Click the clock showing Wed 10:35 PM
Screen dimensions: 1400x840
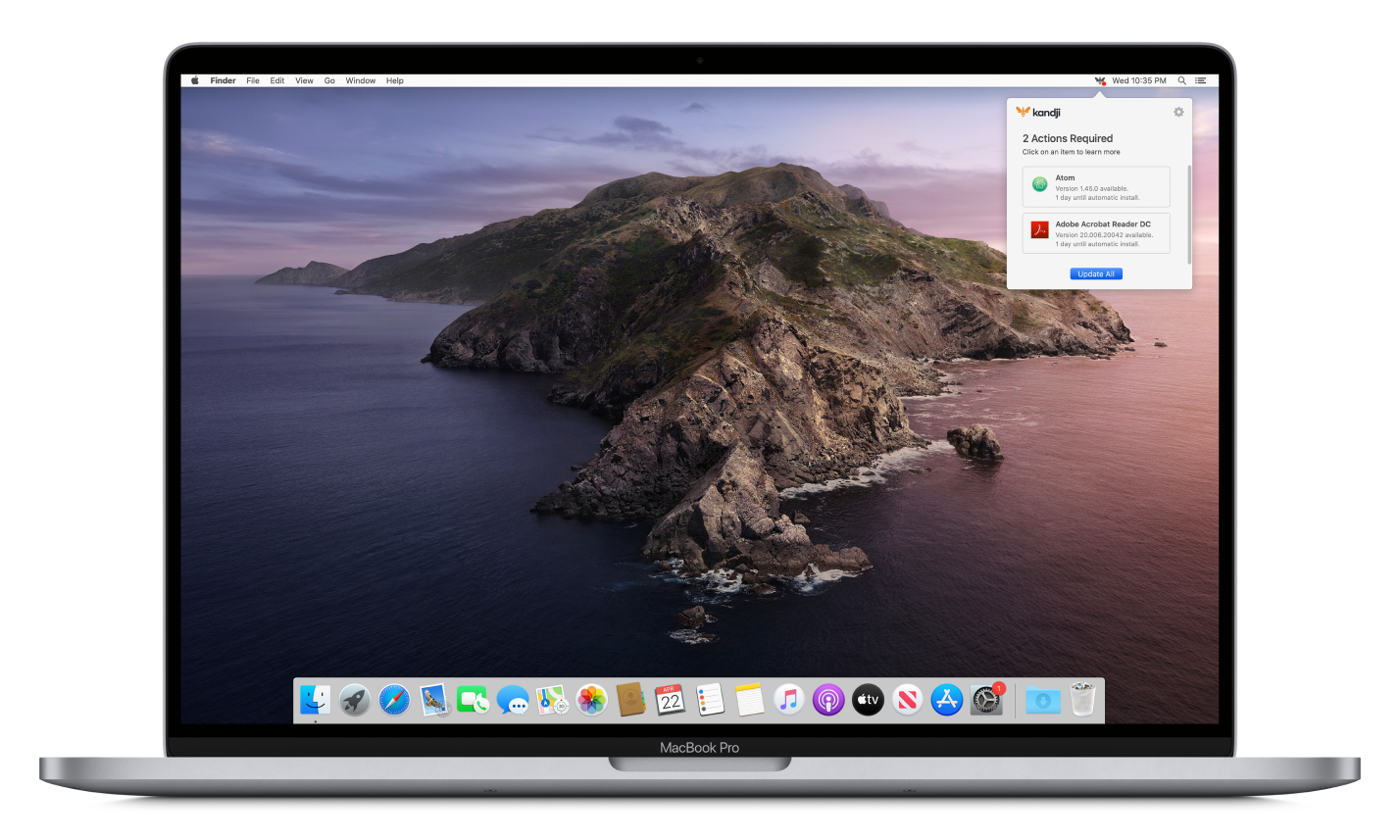click(x=1139, y=80)
